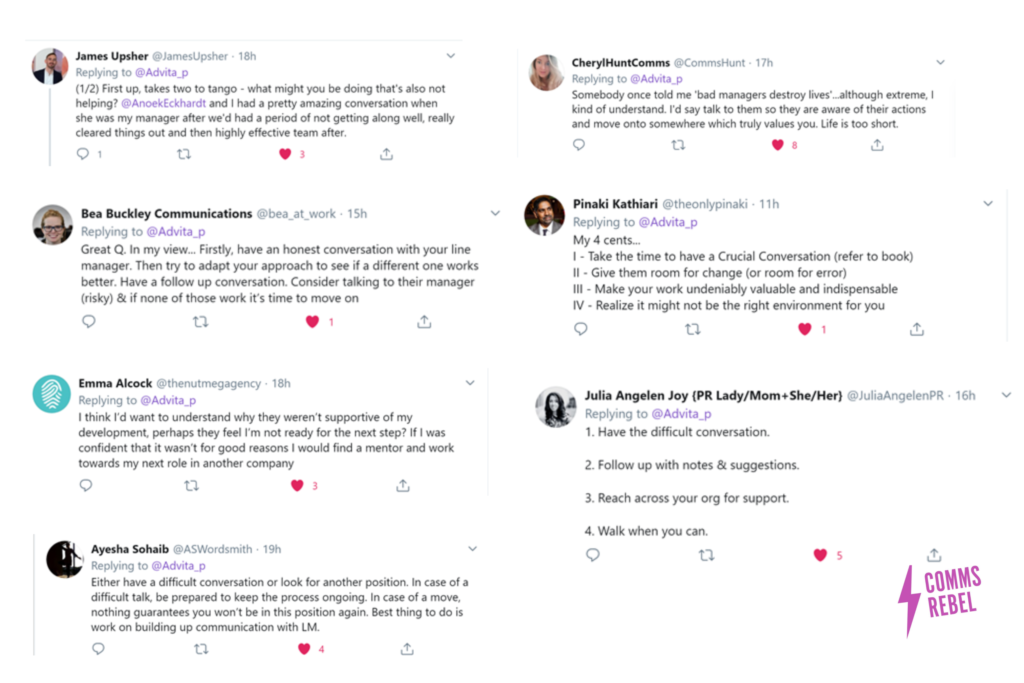
Task: Share Emma Alcock's tweet
Action: [403, 485]
